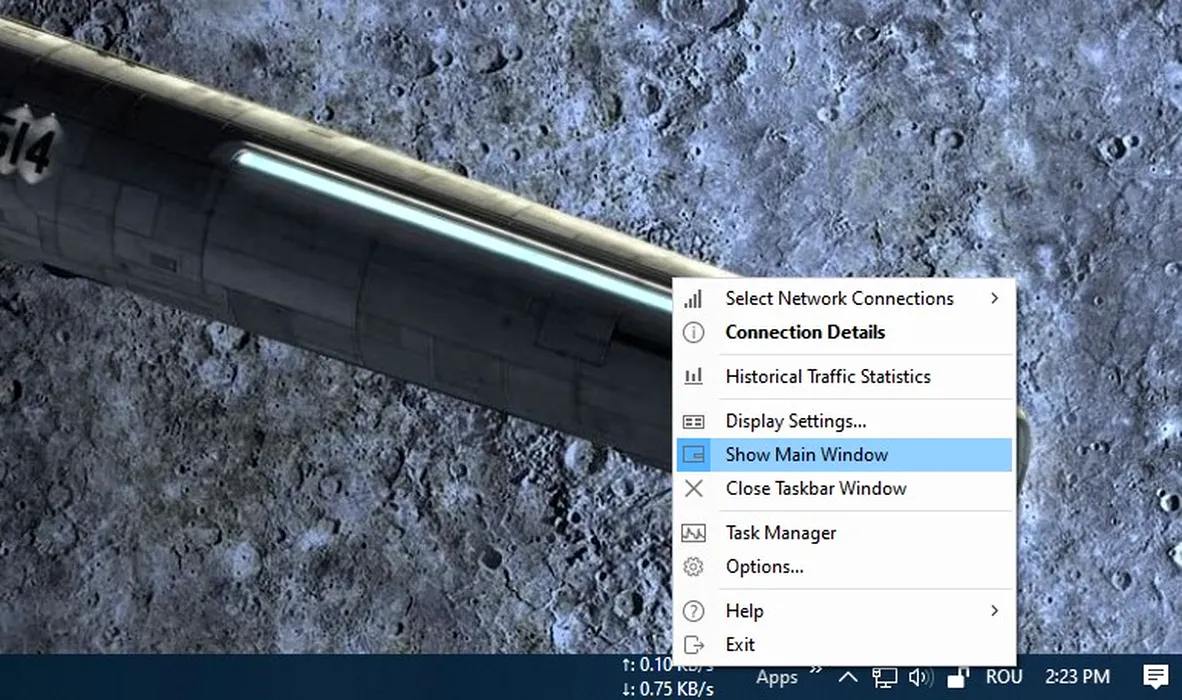Click the signal bars icon beside Select Network Connections
Screen dimensions: 1182x700
click(x=693, y=298)
